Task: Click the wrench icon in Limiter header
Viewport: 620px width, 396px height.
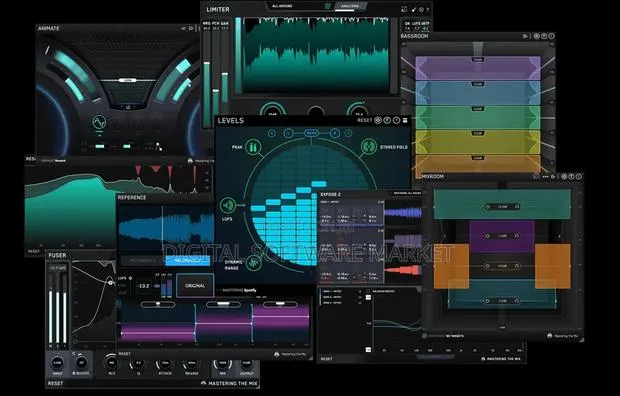Action: click(414, 9)
